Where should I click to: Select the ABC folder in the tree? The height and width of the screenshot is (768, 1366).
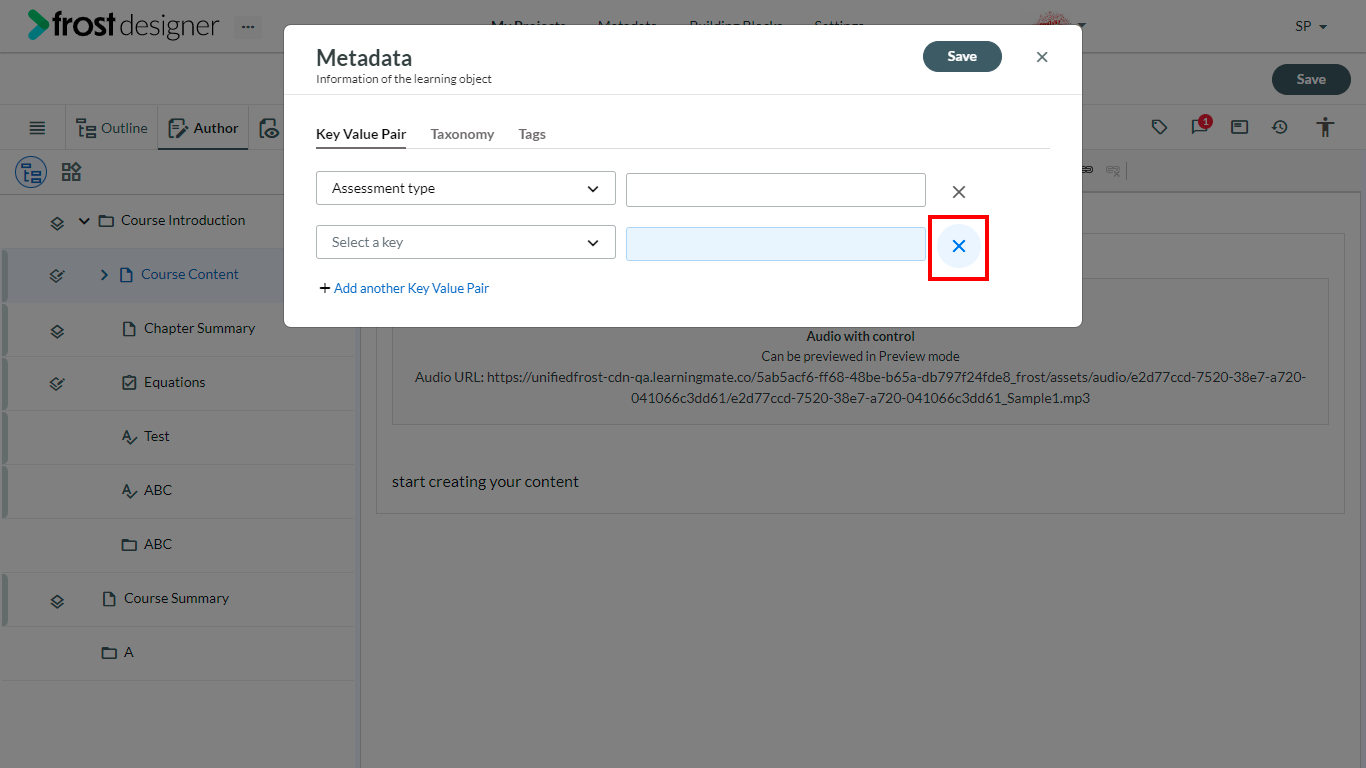(158, 544)
